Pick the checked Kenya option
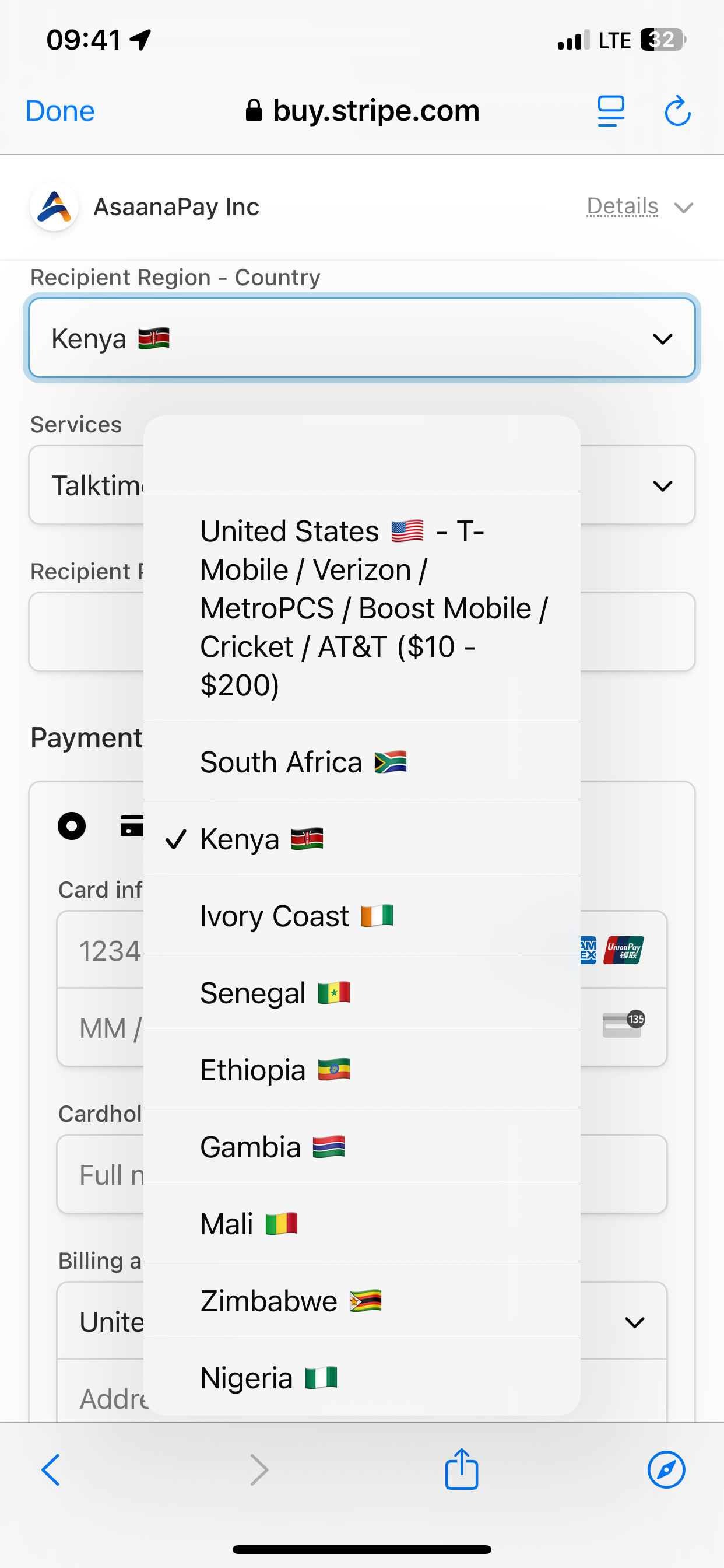The image size is (724, 1568). click(362, 839)
